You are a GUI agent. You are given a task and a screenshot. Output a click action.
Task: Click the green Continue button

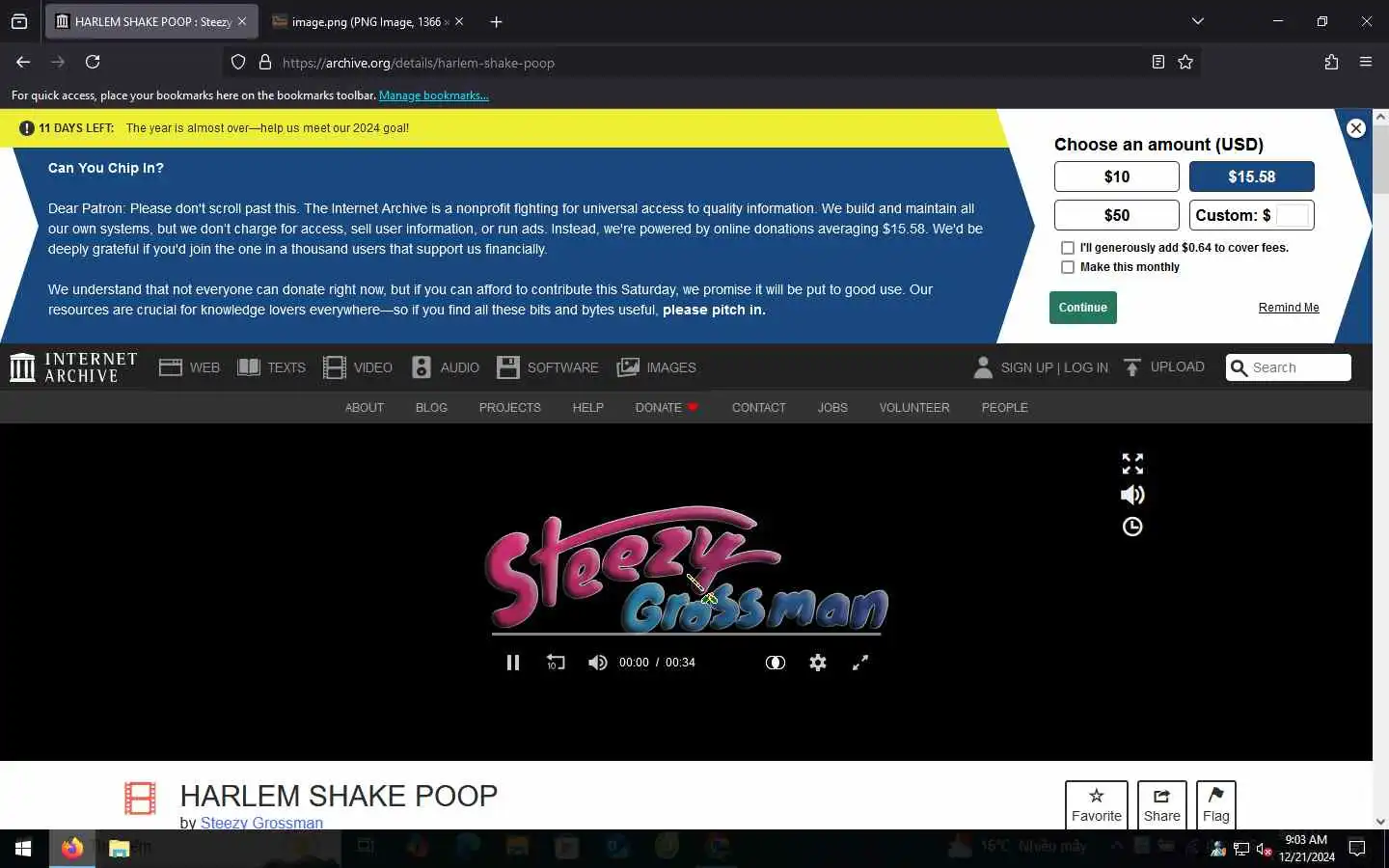[1083, 308]
